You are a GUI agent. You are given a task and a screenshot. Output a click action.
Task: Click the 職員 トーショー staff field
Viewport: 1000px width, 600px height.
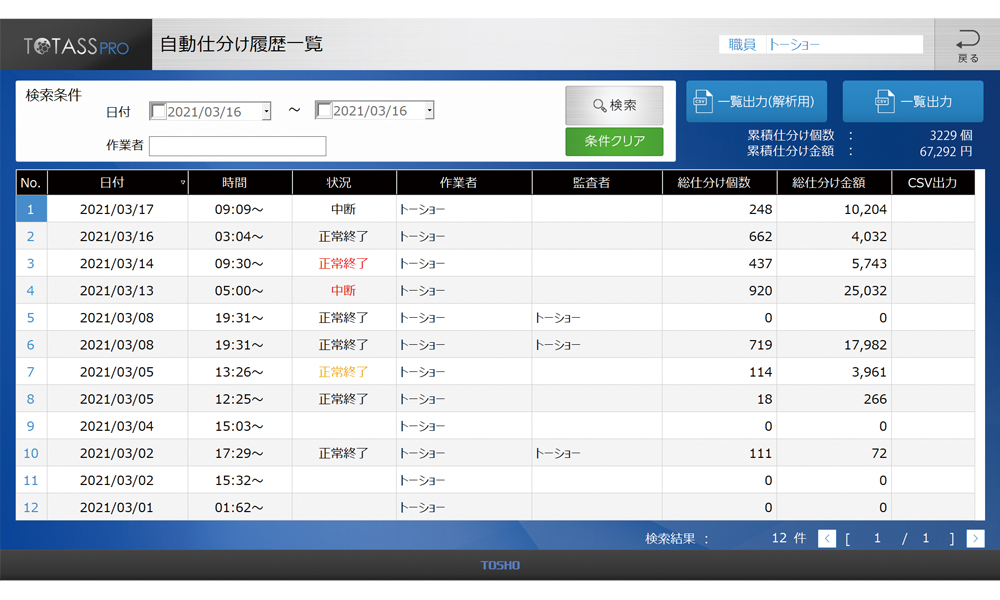pyautogui.click(x=821, y=45)
